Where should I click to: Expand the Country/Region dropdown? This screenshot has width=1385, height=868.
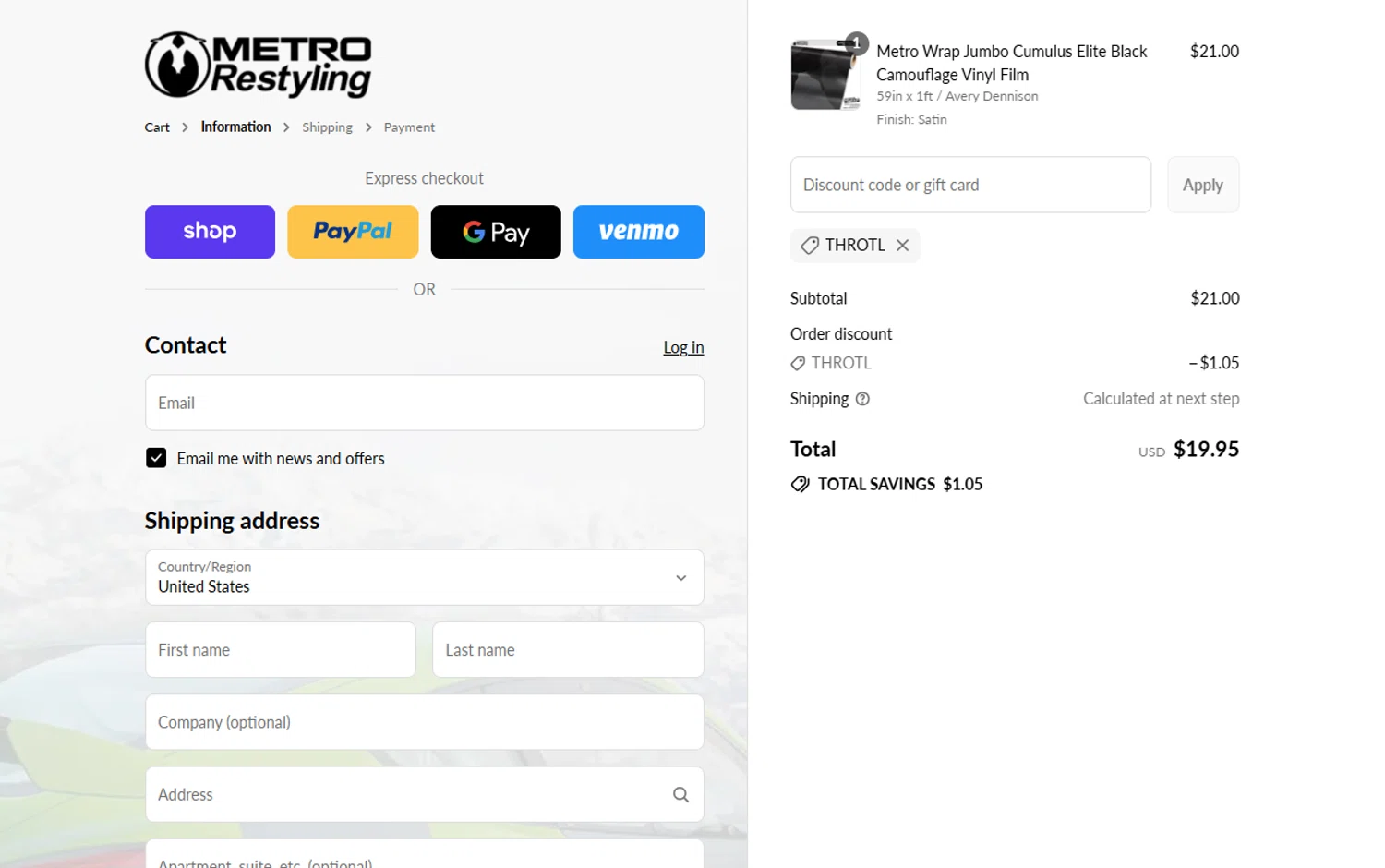coord(425,578)
